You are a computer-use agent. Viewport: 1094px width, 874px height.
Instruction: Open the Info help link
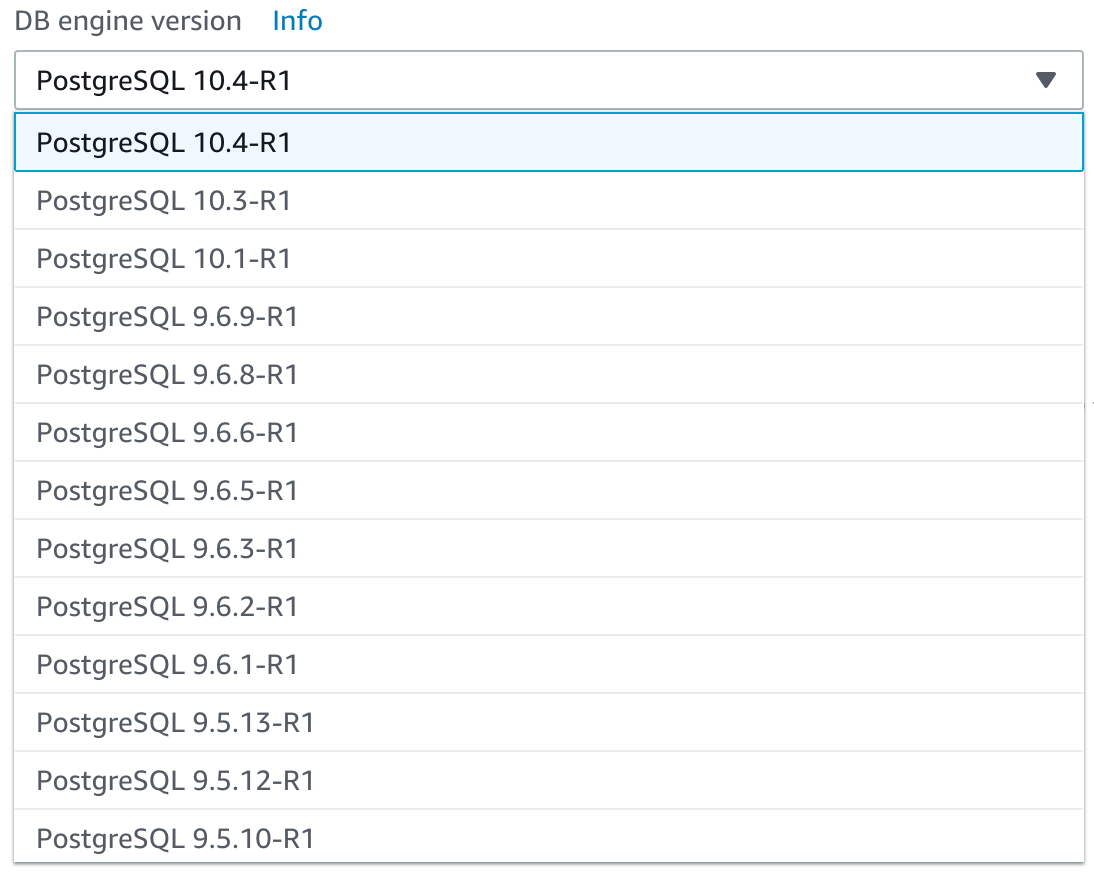click(x=297, y=20)
